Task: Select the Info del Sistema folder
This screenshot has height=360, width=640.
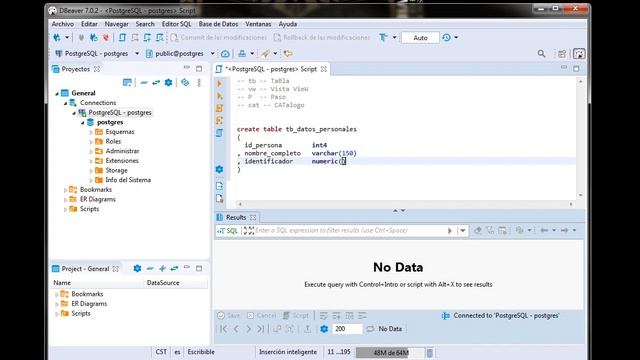Action: click(x=128, y=180)
